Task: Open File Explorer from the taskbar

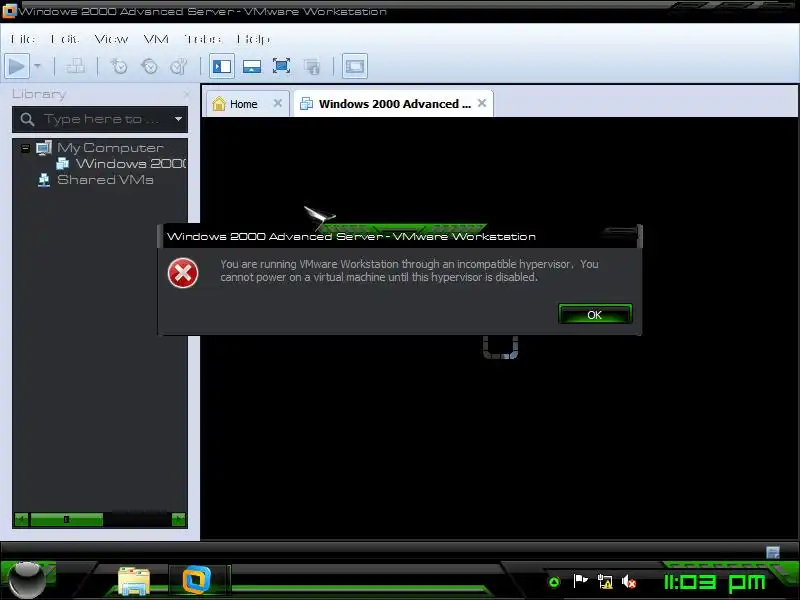Action: (134, 581)
